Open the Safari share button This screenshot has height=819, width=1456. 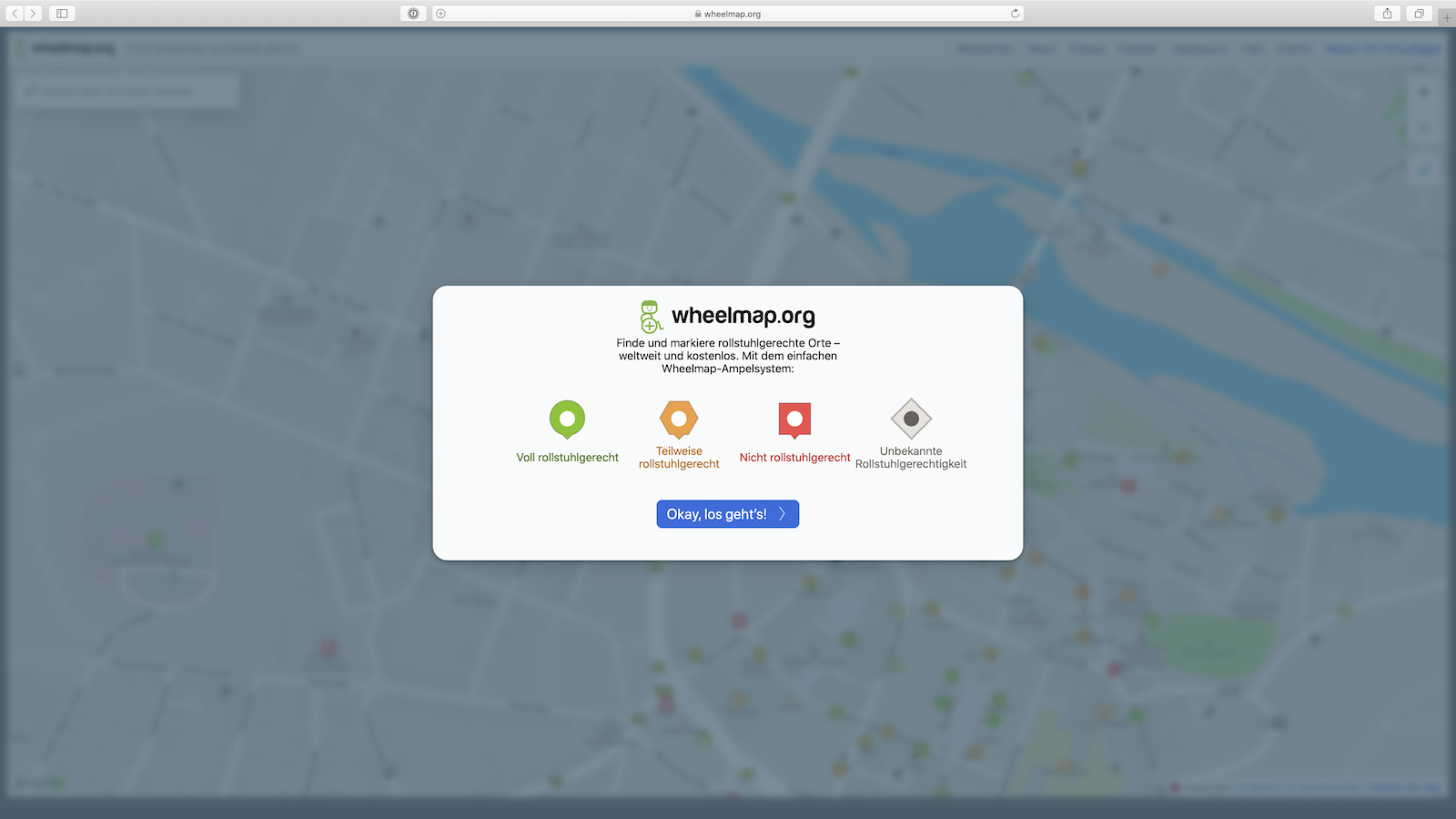coord(1387,14)
